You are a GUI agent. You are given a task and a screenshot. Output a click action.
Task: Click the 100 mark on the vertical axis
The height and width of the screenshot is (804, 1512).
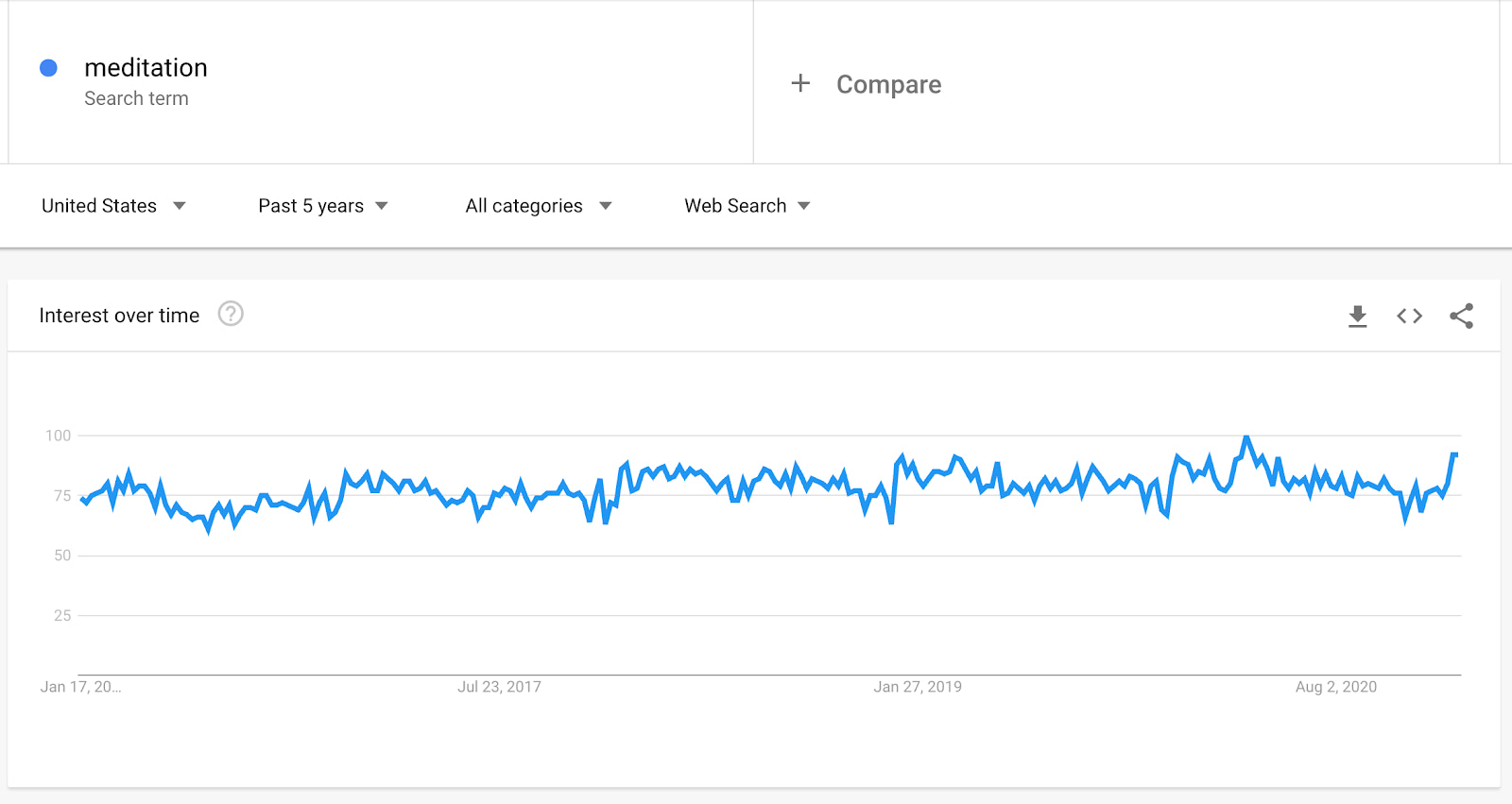click(x=59, y=436)
